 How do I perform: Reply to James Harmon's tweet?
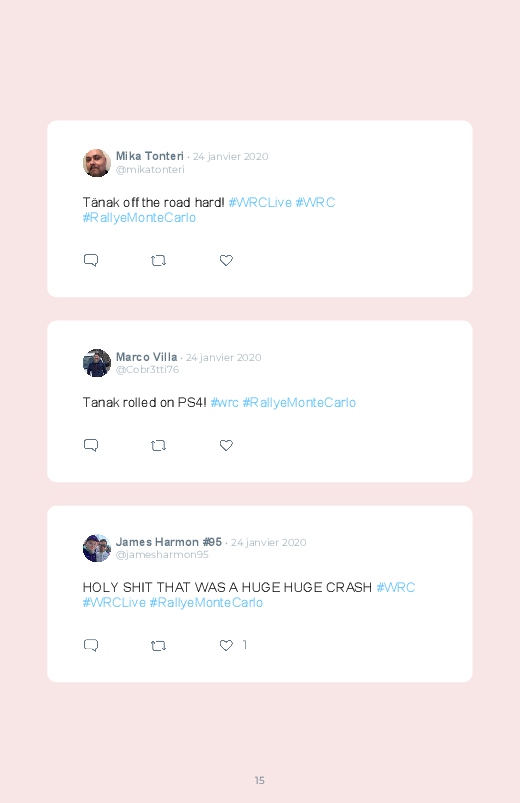(x=91, y=645)
